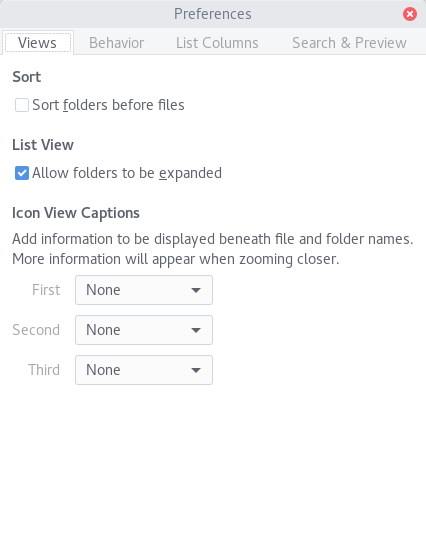This screenshot has width=426, height=559.
Task: Open the Third caption dropdown
Action: tap(144, 370)
